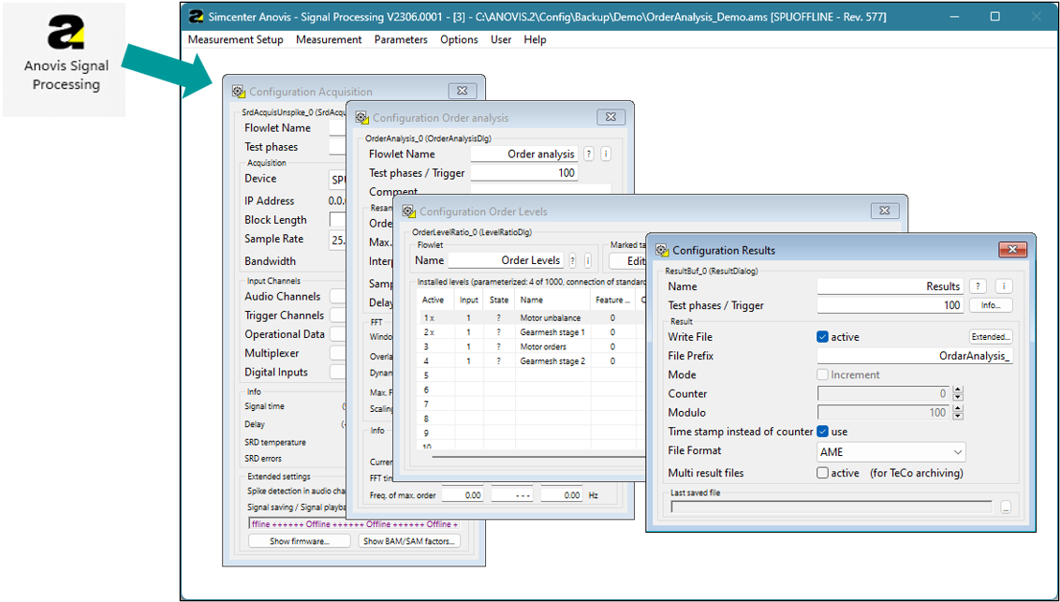
Task: Open the Help menu
Action: pyautogui.click(x=535, y=39)
